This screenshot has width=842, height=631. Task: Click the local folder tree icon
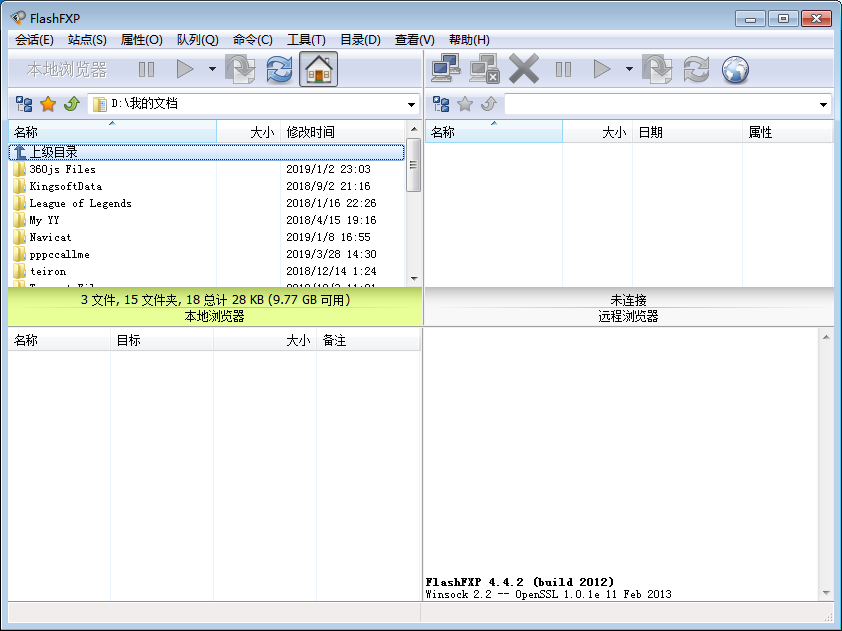click(24, 104)
